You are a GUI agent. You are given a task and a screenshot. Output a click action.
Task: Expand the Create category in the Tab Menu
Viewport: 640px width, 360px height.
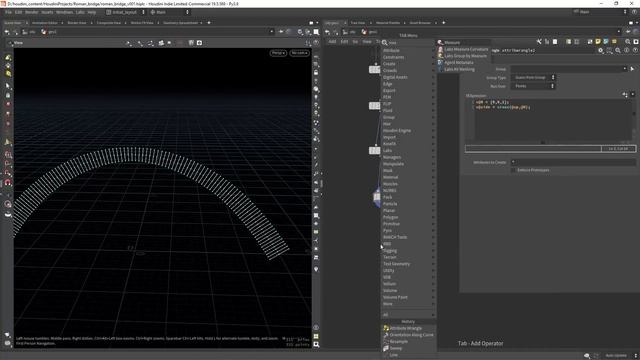coord(408,64)
